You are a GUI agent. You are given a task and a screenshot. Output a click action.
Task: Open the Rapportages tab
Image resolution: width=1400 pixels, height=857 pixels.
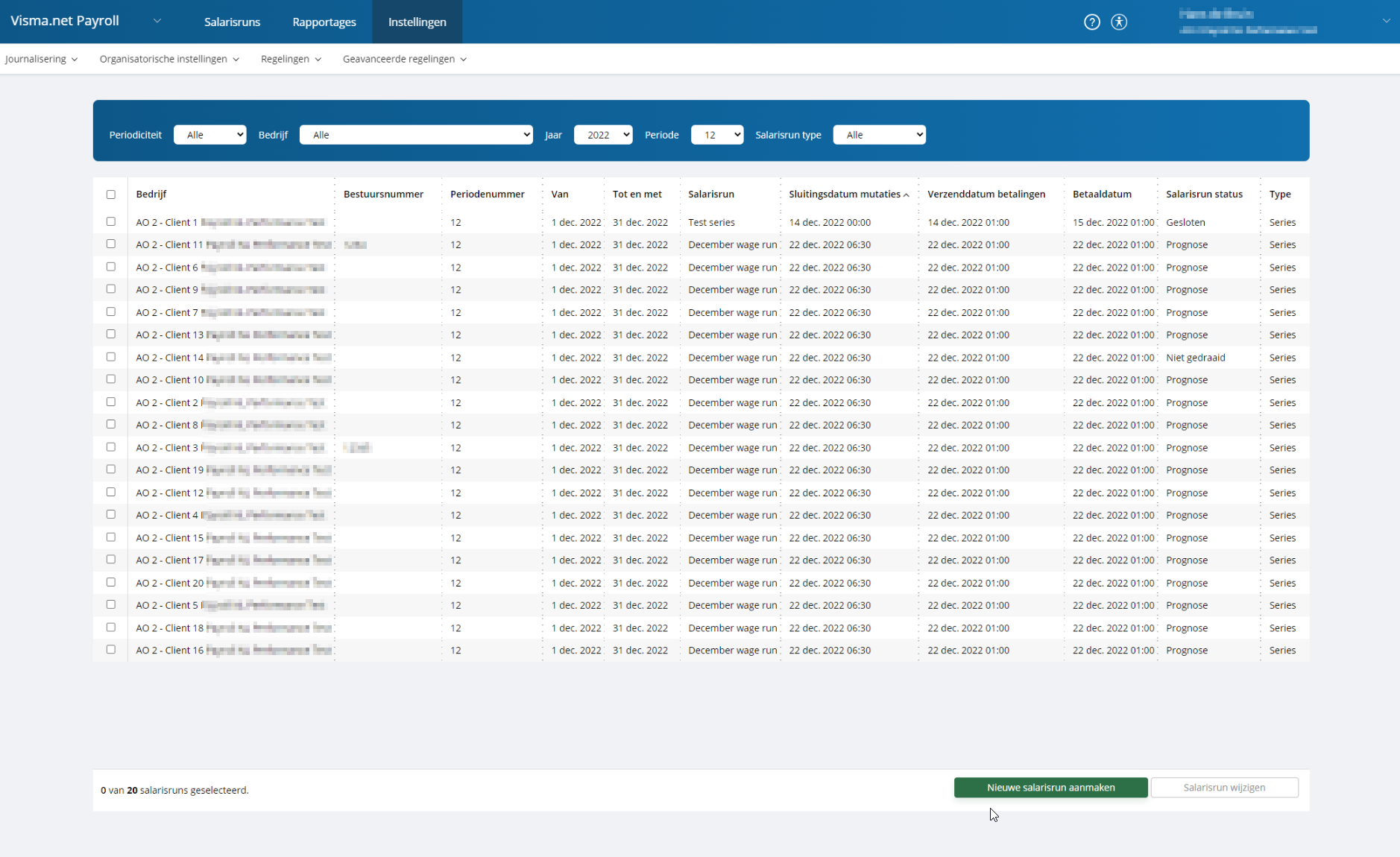click(x=324, y=22)
